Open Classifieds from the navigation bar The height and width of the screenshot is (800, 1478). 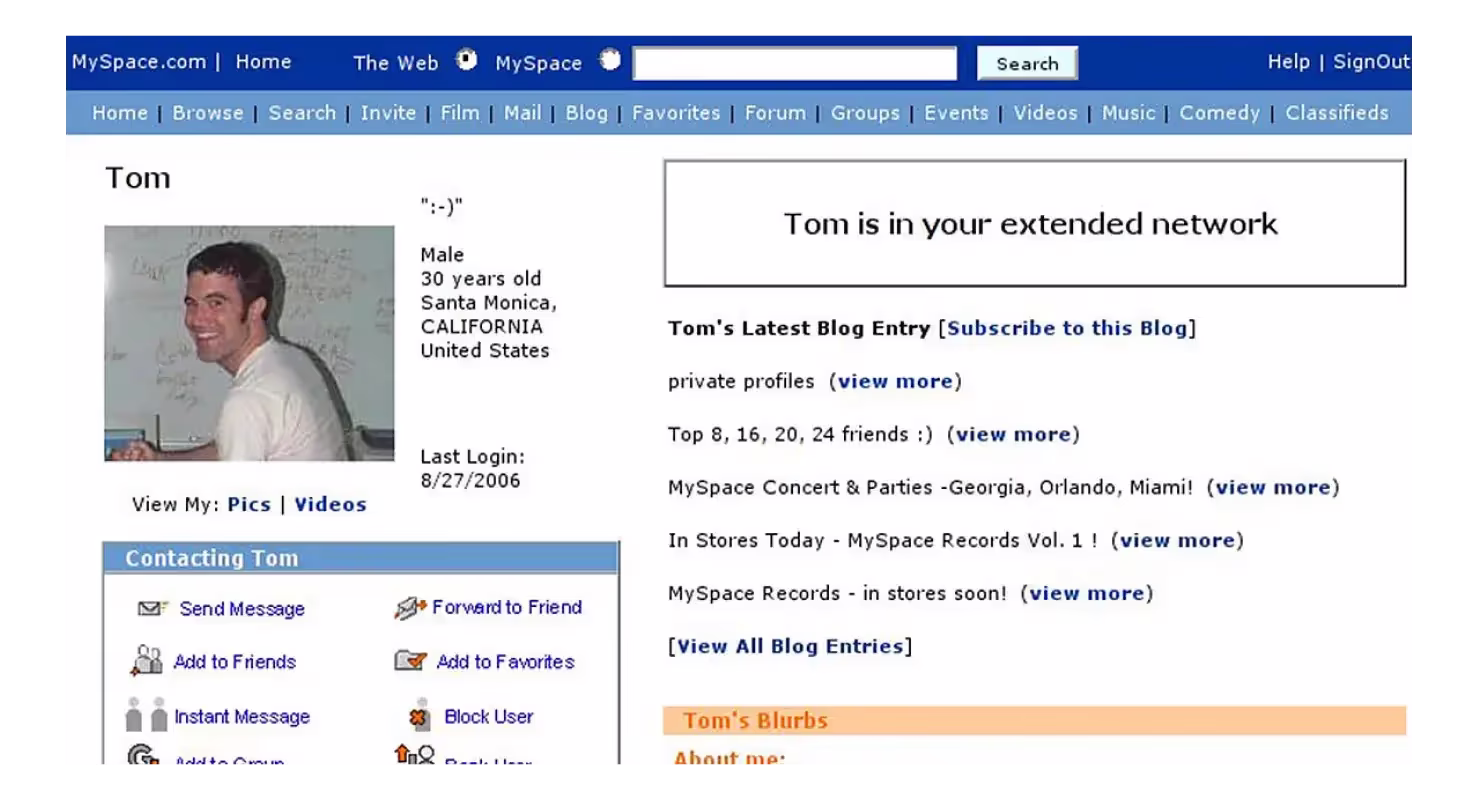tap(1336, 113)
